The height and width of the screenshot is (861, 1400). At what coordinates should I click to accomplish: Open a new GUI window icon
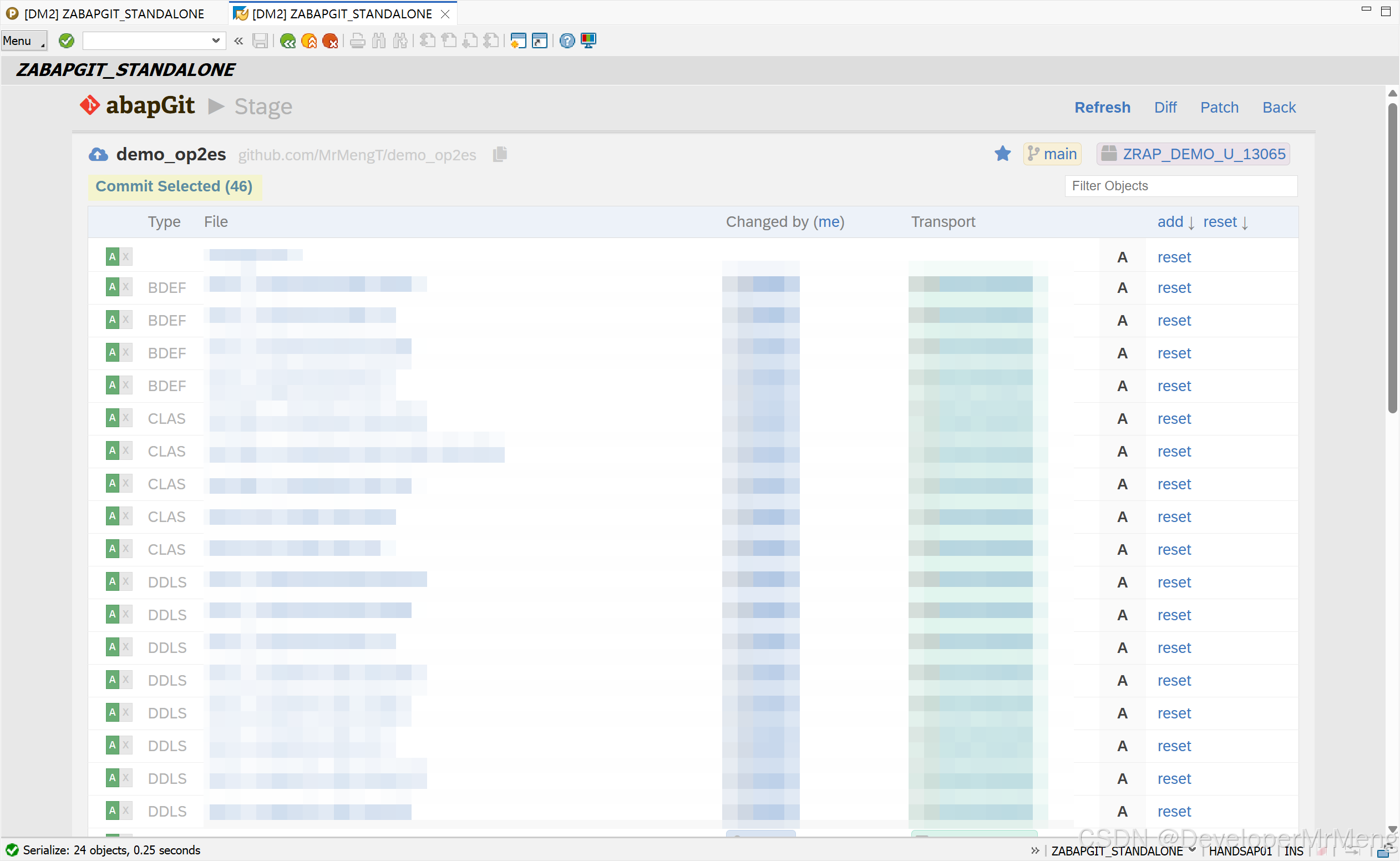point(518,40)
